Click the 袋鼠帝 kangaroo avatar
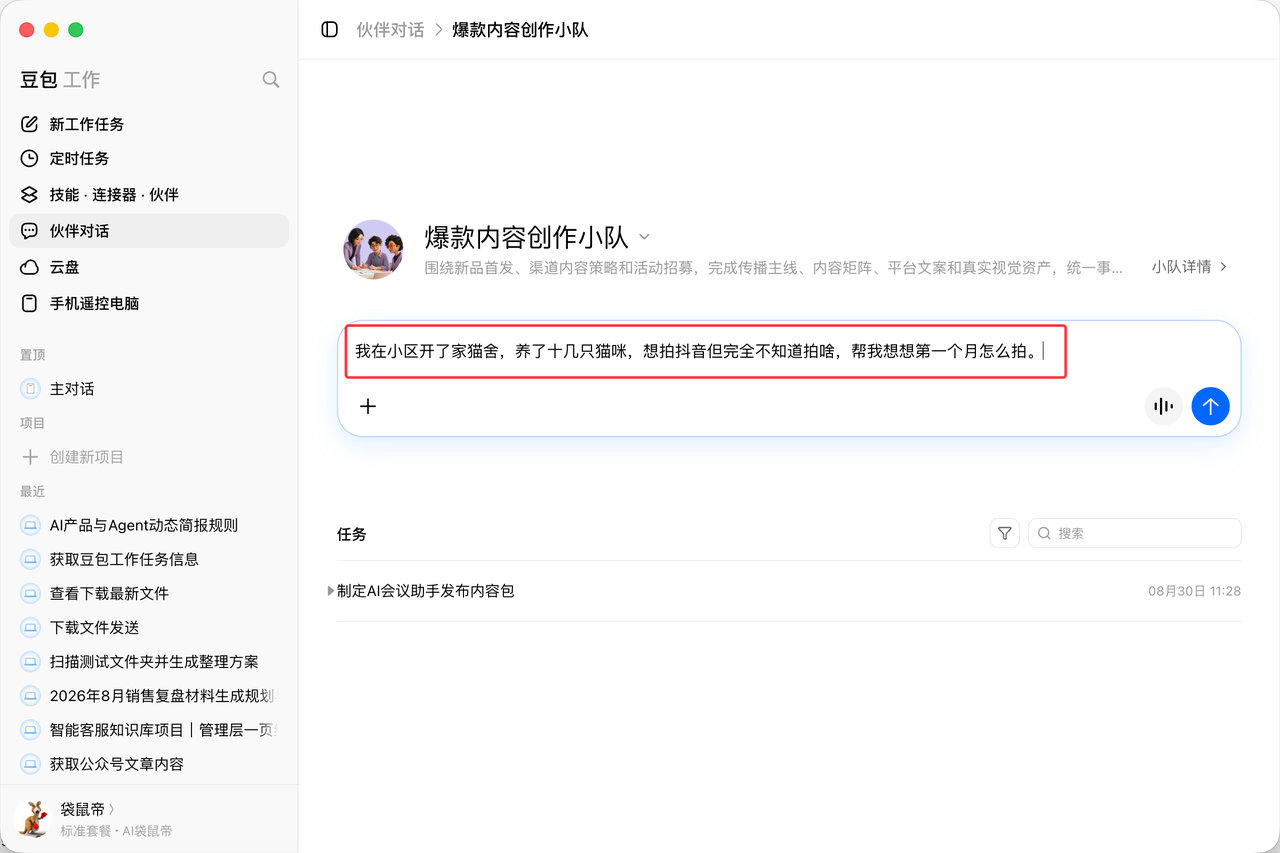1280x853 pixels. pos(34,818)
